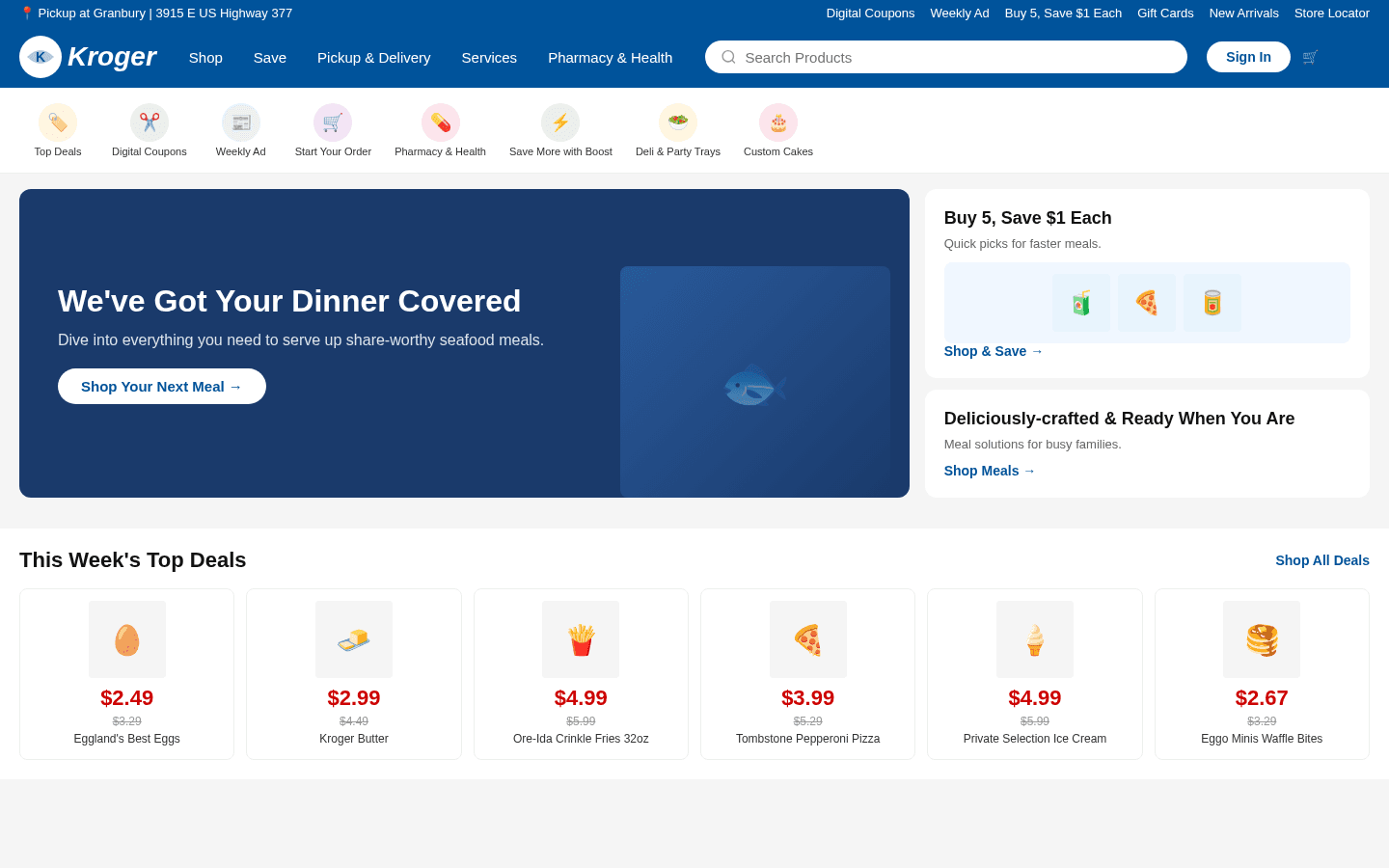
Task: Open the Custom Cakes icon
Action: (777, 122)
